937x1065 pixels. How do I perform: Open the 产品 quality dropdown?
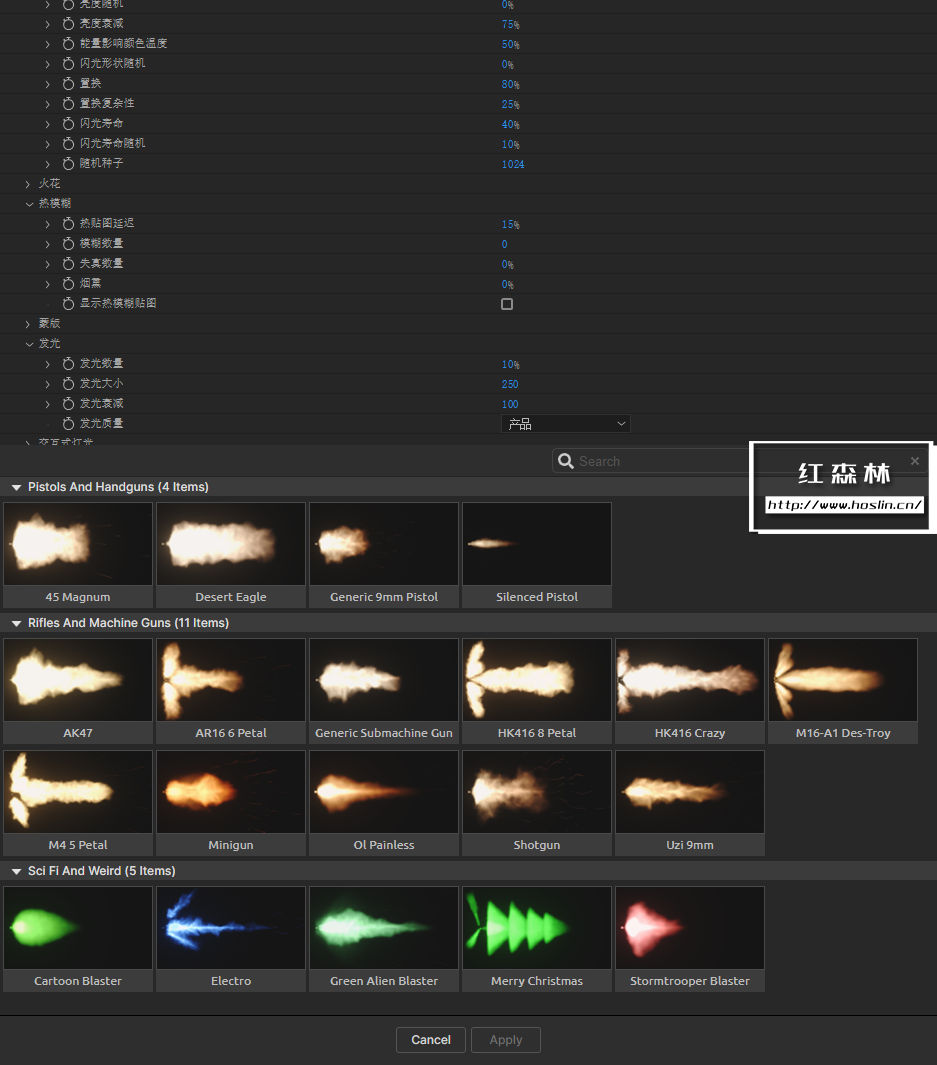(x=566, y=423)
